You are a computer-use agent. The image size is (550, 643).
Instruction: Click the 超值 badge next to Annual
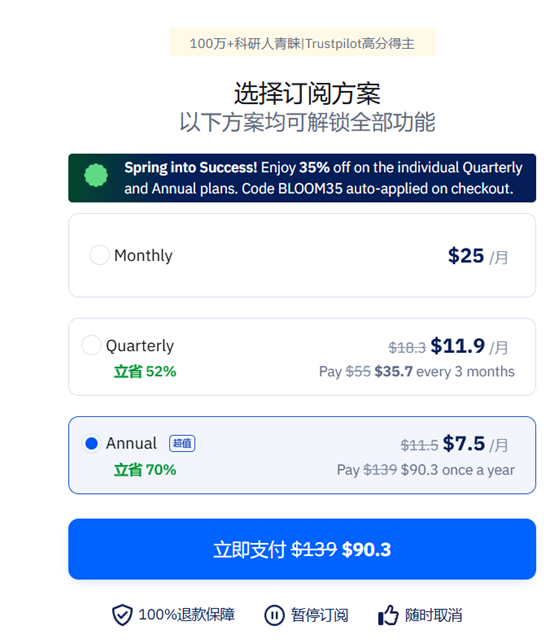[x=182, y=443]
